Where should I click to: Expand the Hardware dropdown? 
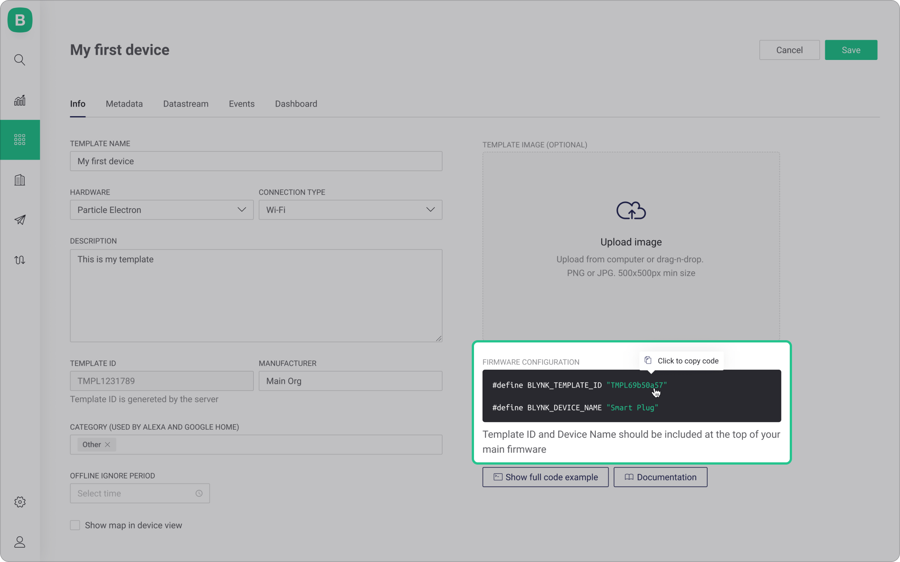(161, 210)
